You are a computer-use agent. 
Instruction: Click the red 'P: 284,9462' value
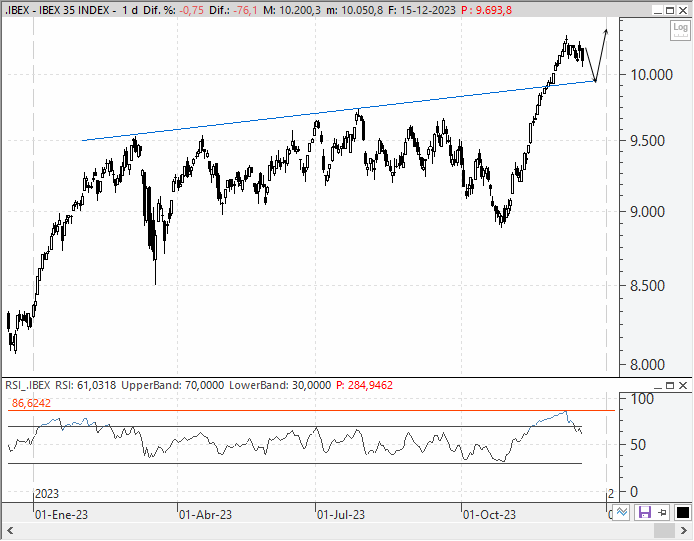click(364, 385)
